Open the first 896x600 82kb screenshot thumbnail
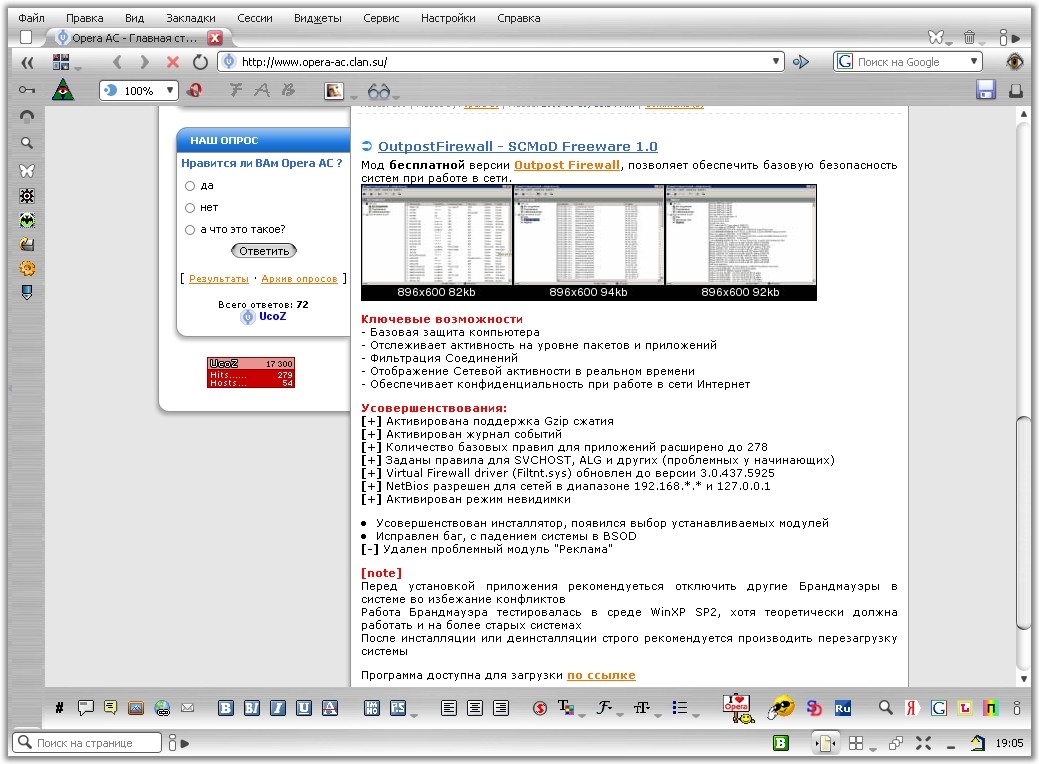 (436, 235)
